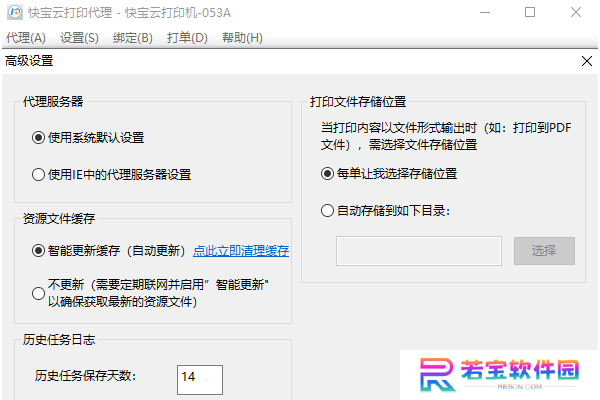Click the storage directory path field
600x400 pixels.
click(419, 251)
